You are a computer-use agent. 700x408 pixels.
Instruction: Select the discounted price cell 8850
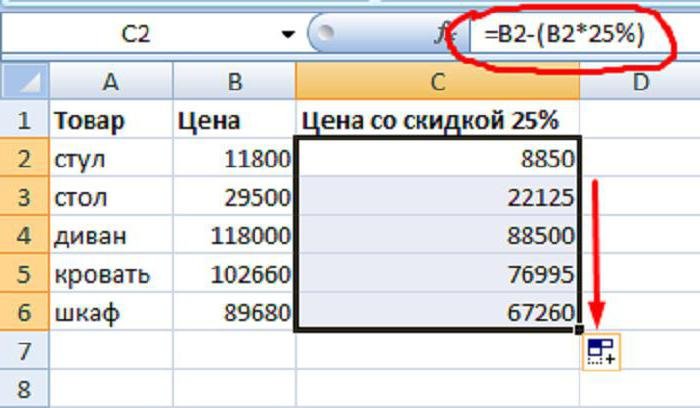(437, 159)
